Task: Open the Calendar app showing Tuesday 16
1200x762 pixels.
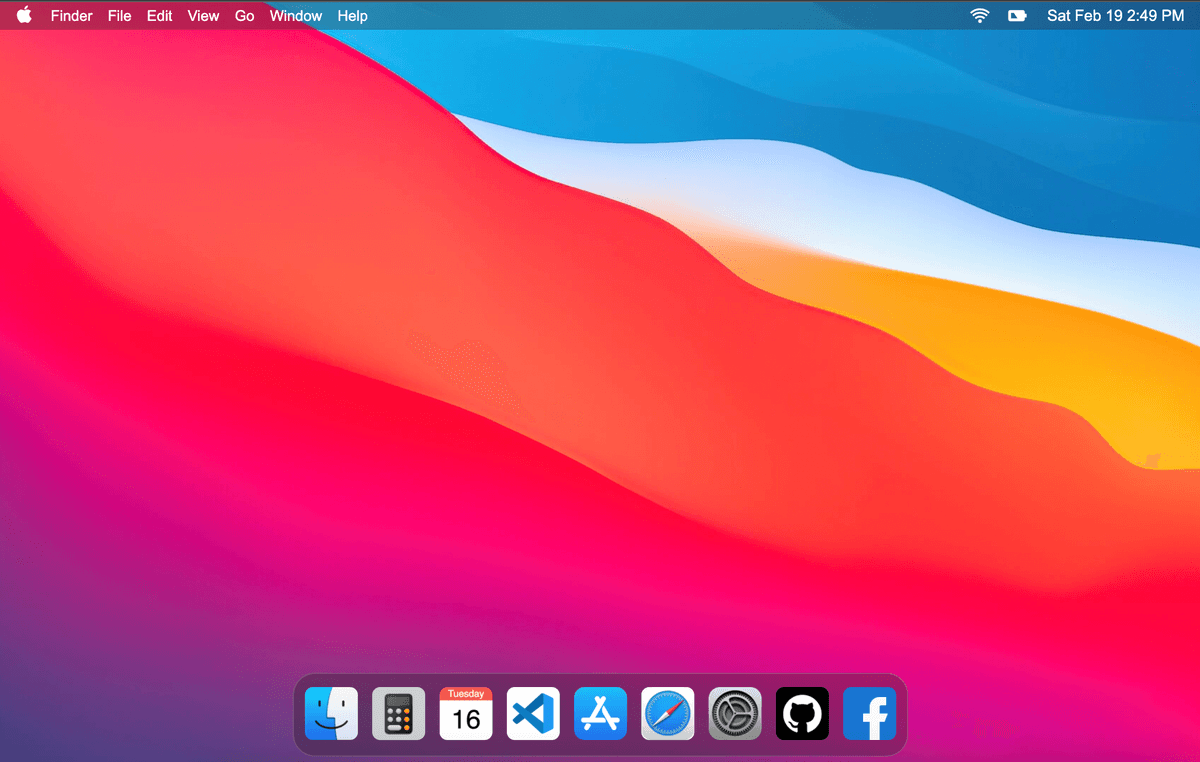Action: pos(465,713)
